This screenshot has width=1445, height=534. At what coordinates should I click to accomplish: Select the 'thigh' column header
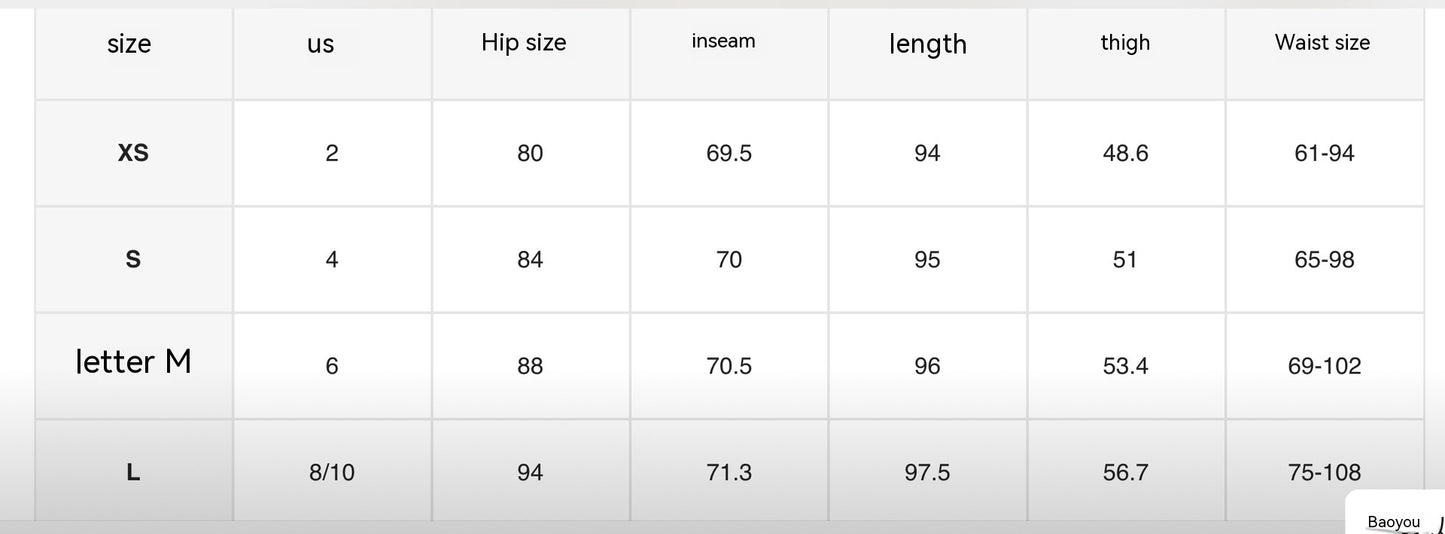[x=1125, y=42]
